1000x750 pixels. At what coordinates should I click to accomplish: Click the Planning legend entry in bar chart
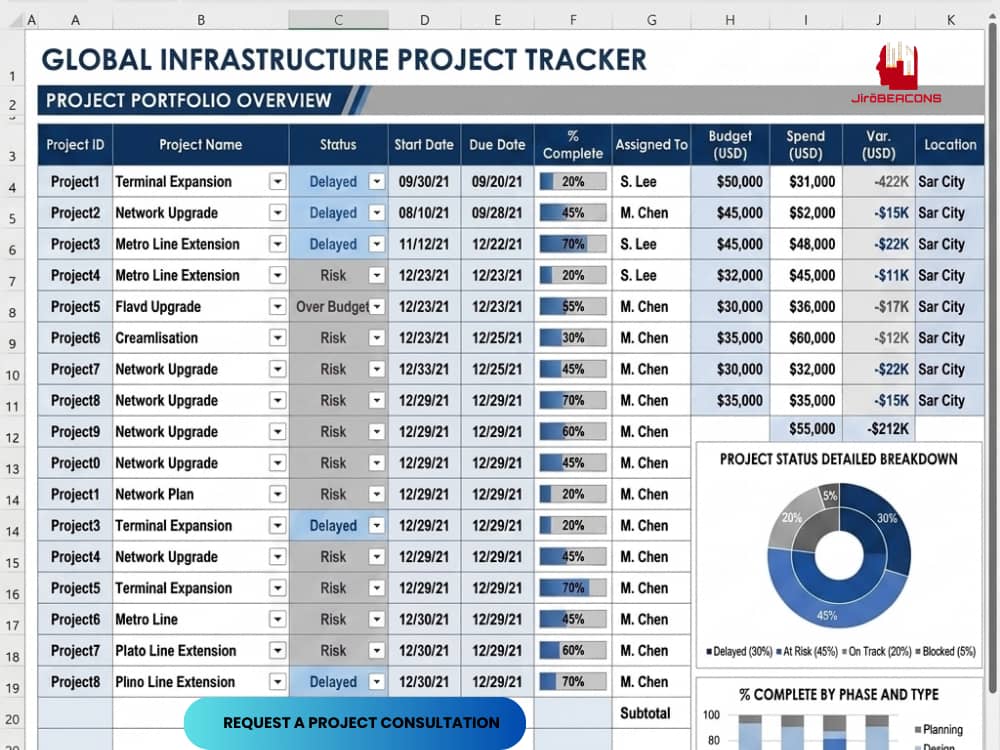pyautogui.click(x=938, y=729)
